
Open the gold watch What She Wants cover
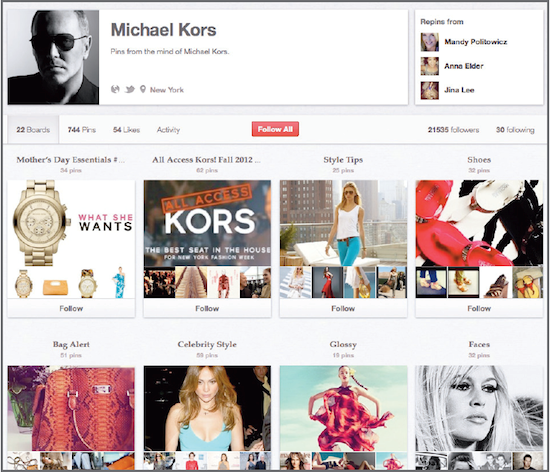71,223
